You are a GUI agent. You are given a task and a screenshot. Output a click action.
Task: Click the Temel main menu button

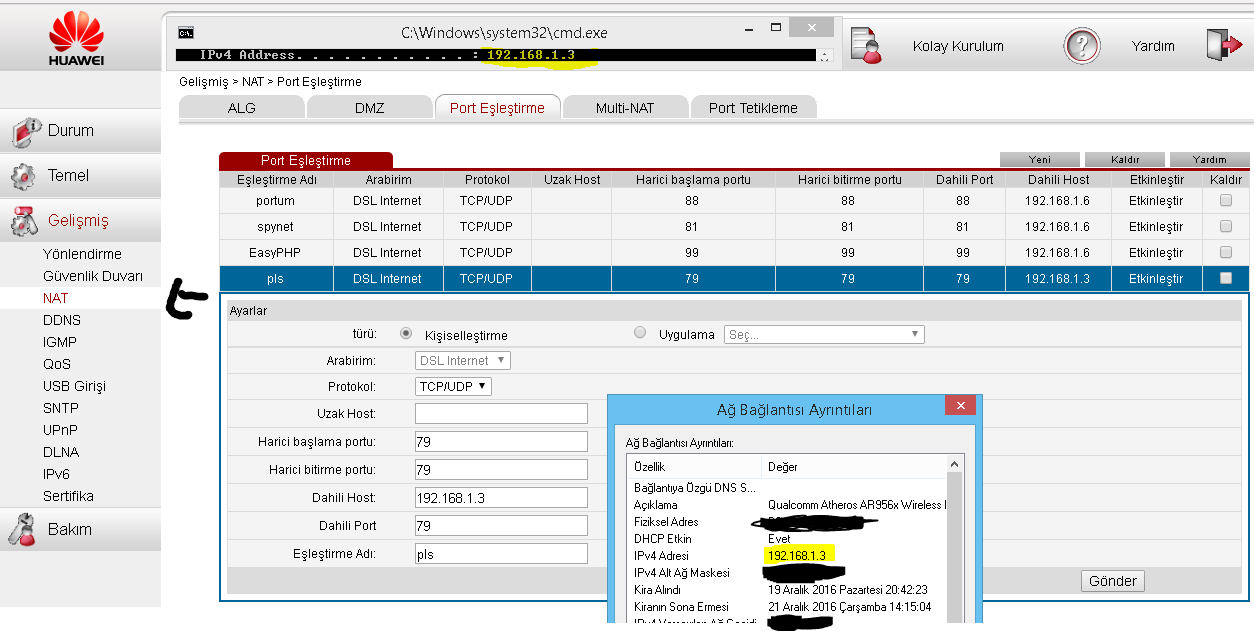tap(80, 176)
